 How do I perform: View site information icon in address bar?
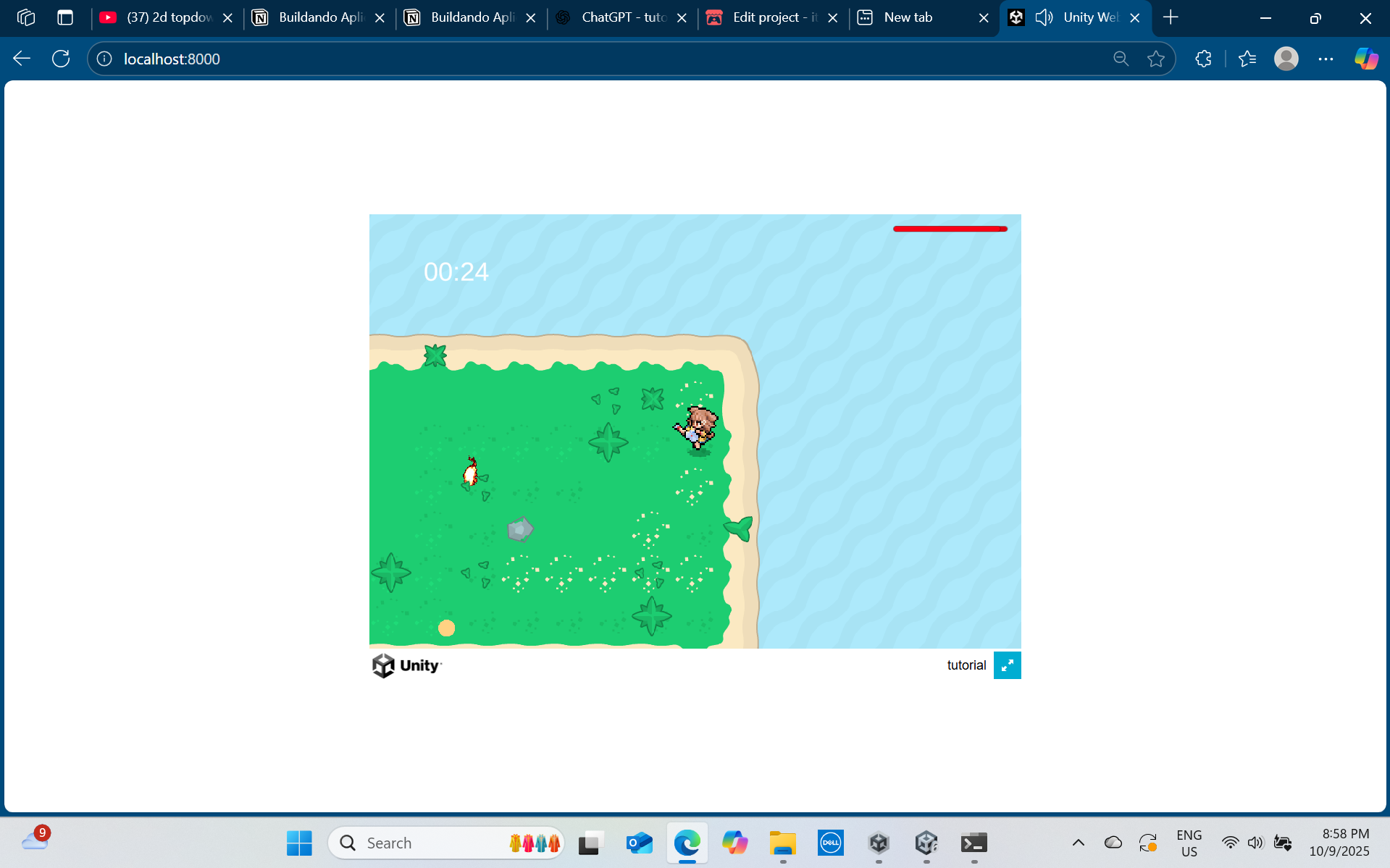pos(104,59)
